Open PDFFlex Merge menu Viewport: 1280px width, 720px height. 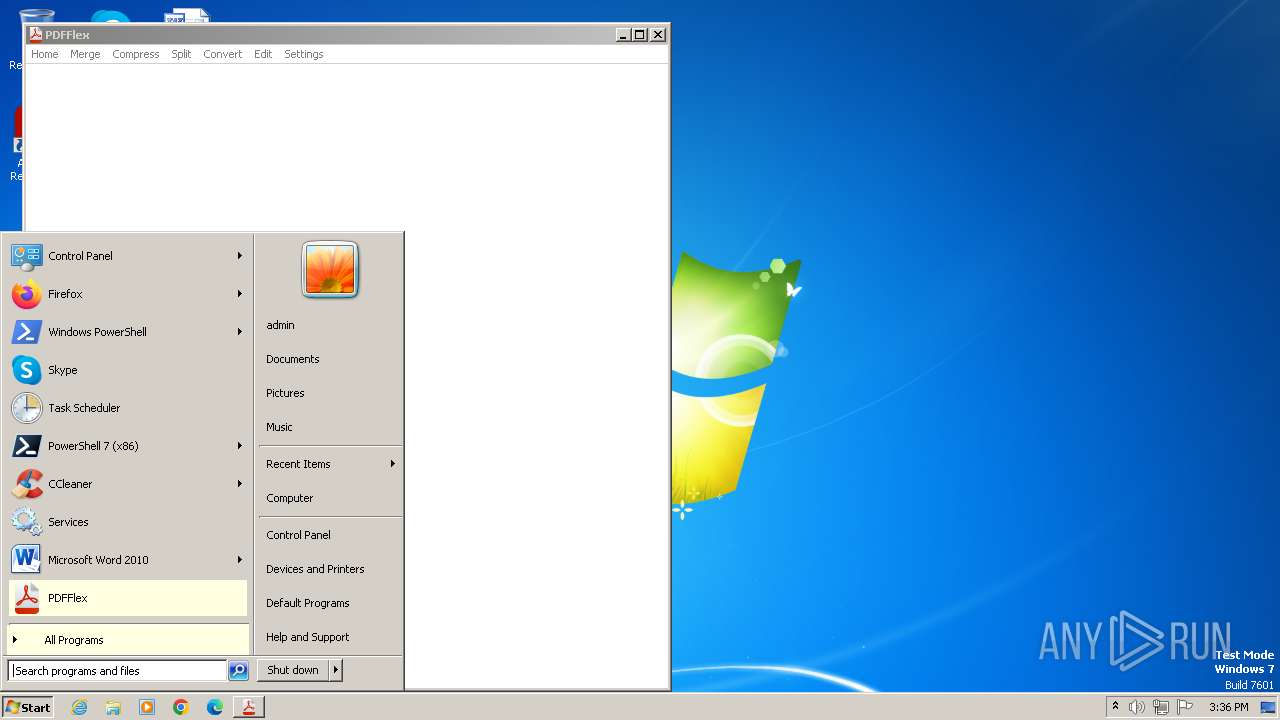click(85, 54)
